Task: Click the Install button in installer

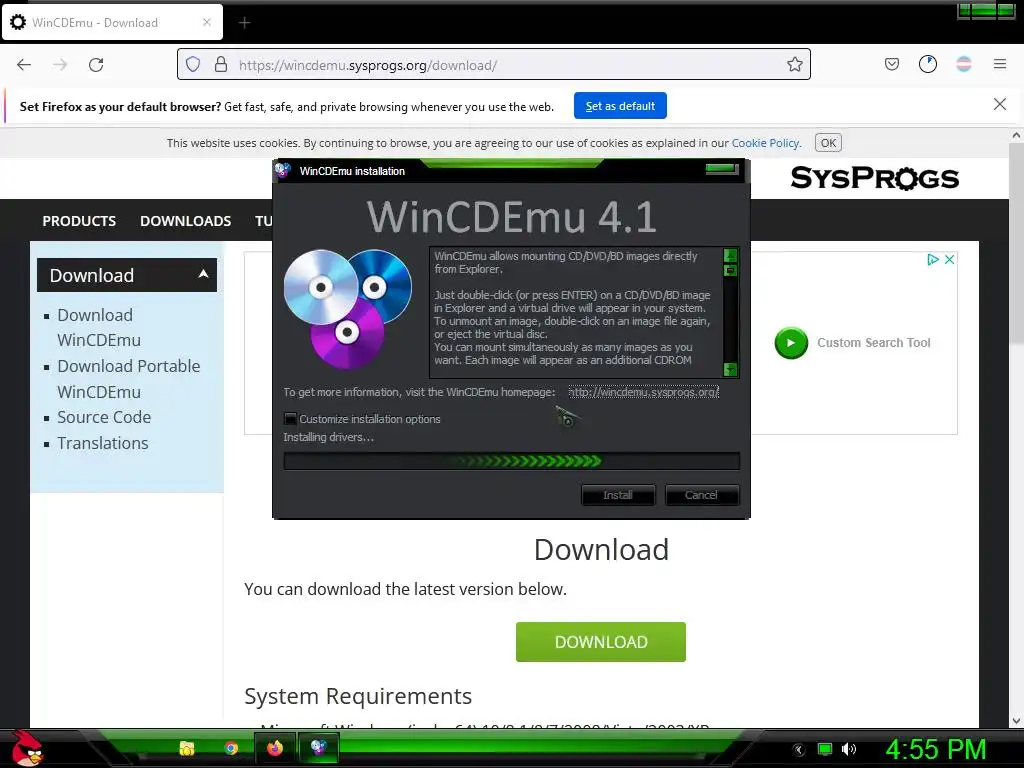Action: point(618,495)
